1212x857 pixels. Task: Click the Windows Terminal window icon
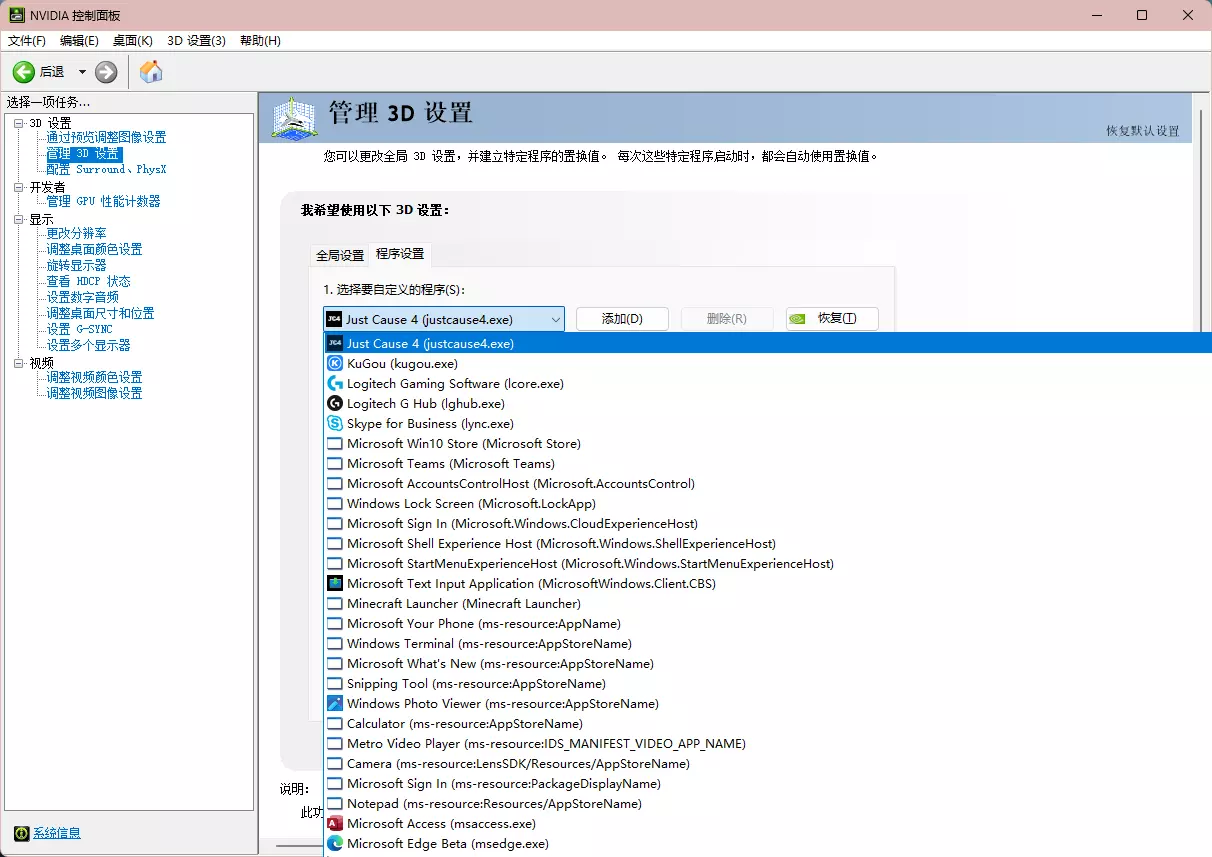335,643
